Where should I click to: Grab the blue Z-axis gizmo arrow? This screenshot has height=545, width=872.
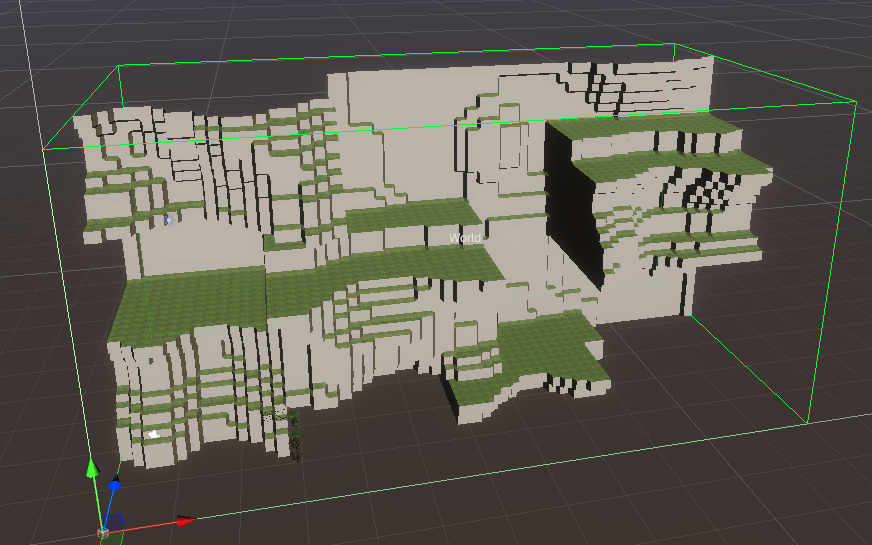115,485
